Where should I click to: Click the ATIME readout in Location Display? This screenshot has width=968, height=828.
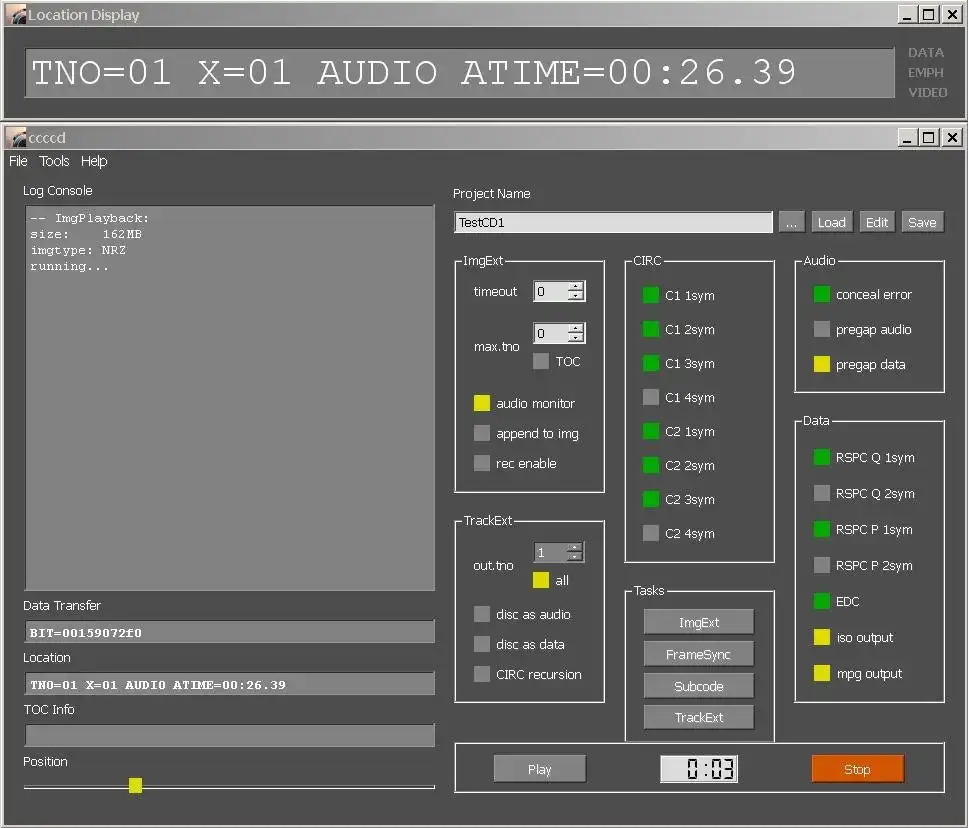[628, 73]
